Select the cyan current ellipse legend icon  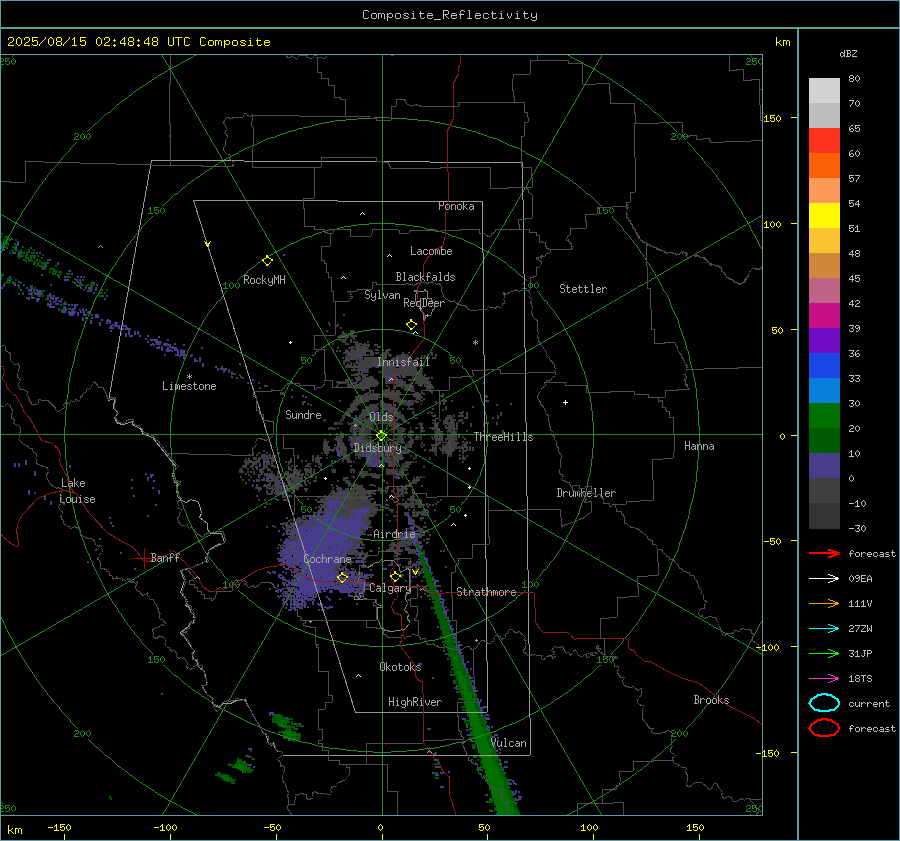click(824, 703)
